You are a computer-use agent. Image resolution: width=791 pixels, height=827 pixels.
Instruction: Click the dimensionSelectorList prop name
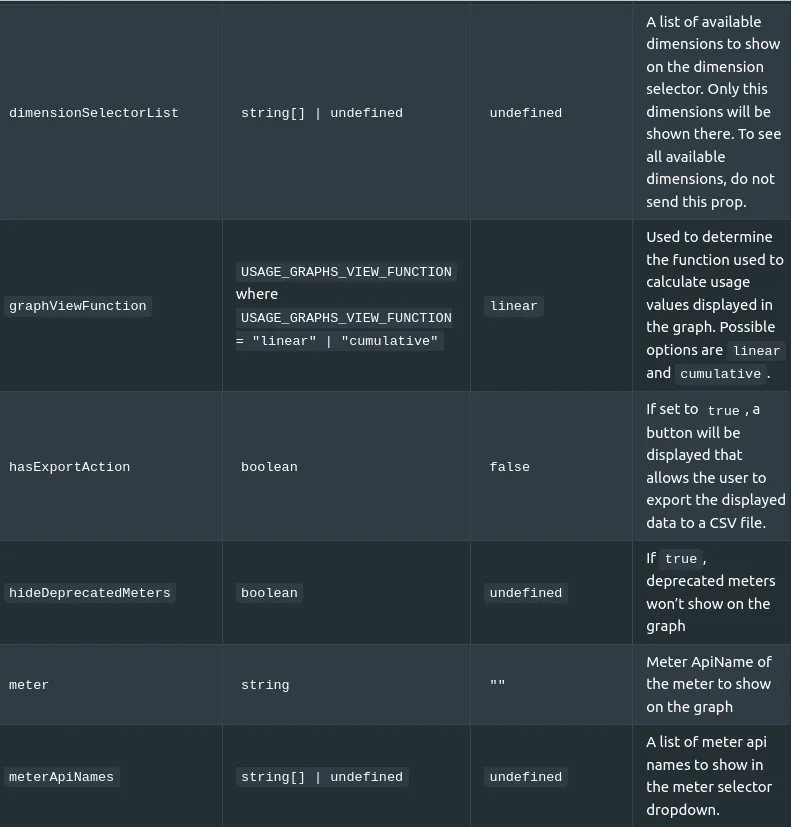pyautogui.click(x=93, y=113)
